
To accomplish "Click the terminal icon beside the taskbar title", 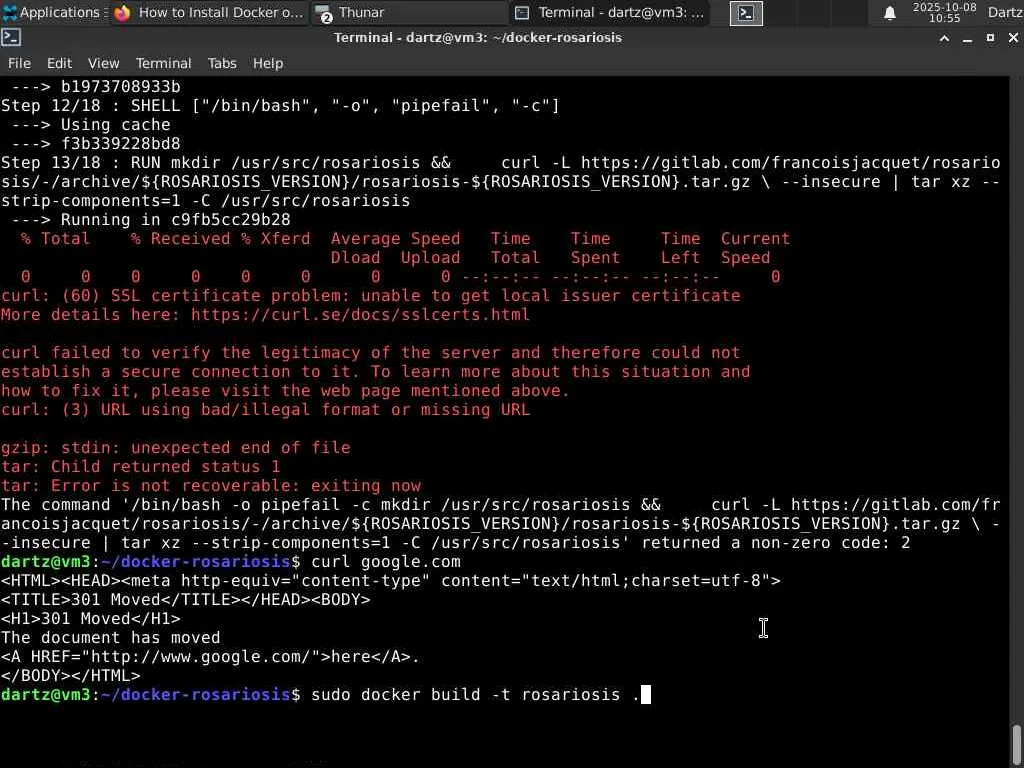I will point(522,12).
